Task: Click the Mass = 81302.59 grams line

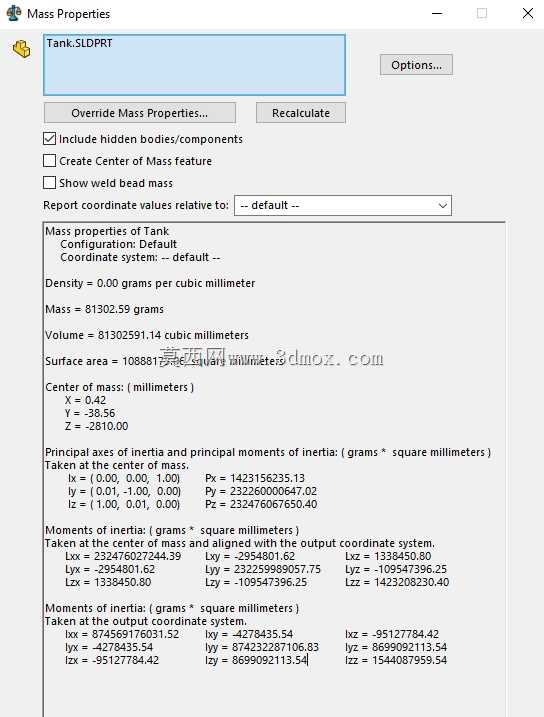Action: (x=104, y=309)
